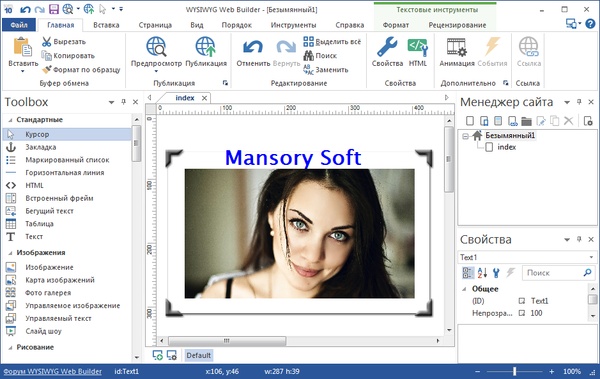Open the Text1 object dropdown
Screen dimensions: 600x379
click(x=591, y=257)
